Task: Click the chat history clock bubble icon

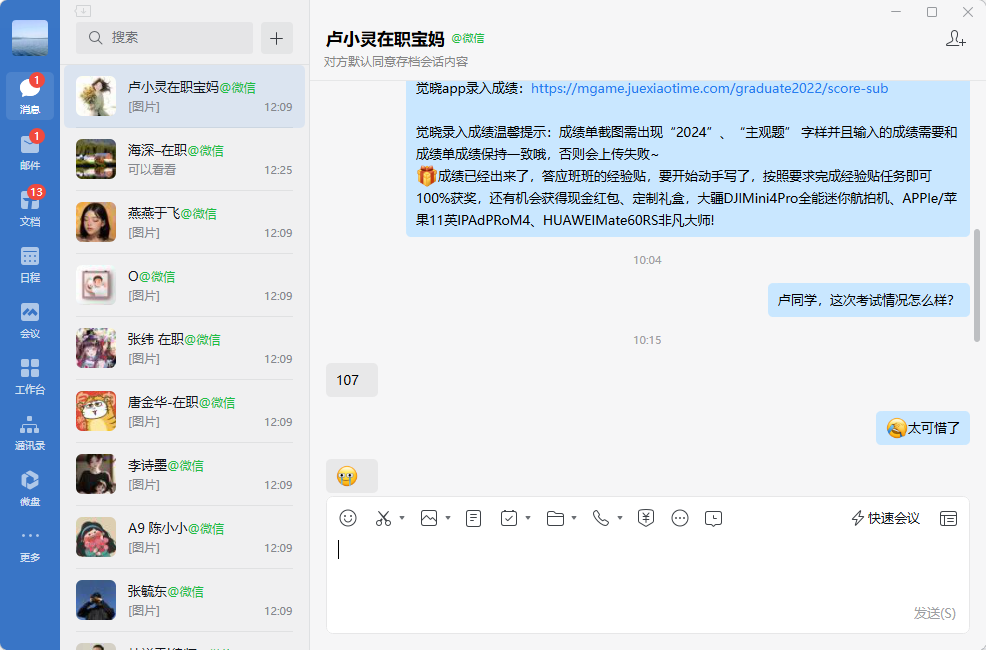Action: click(714, 518)
